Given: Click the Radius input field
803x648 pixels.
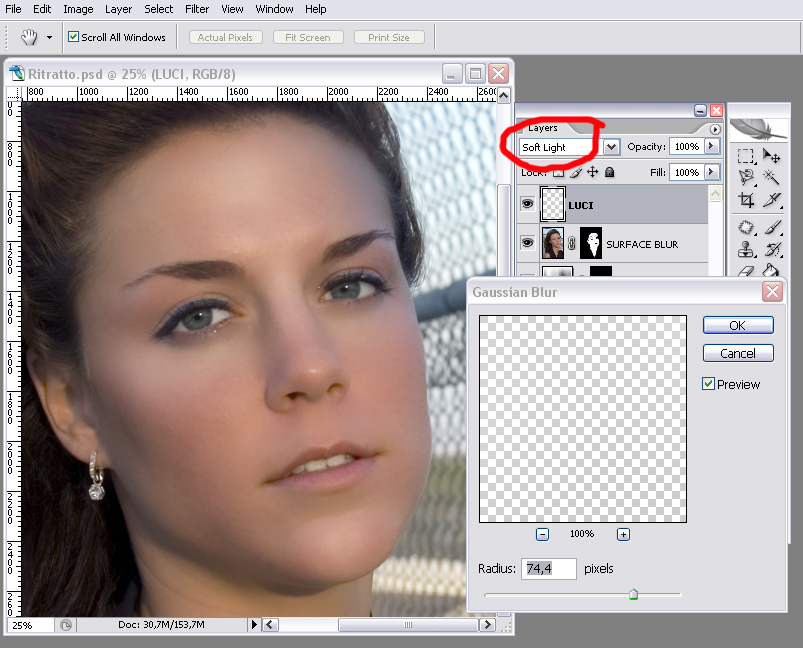Looking at the screenshot, I should pos(548,569).
